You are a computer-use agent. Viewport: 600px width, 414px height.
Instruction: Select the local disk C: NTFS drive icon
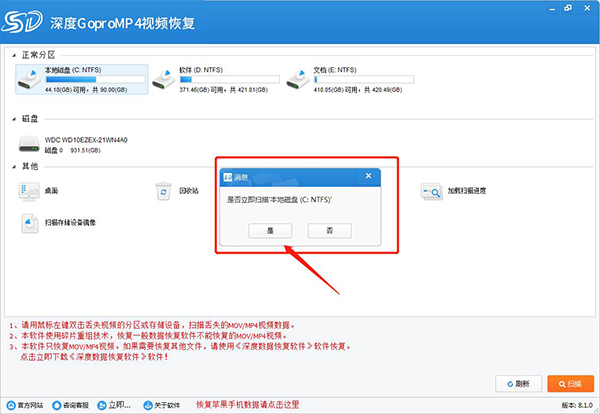pos(29,79)
